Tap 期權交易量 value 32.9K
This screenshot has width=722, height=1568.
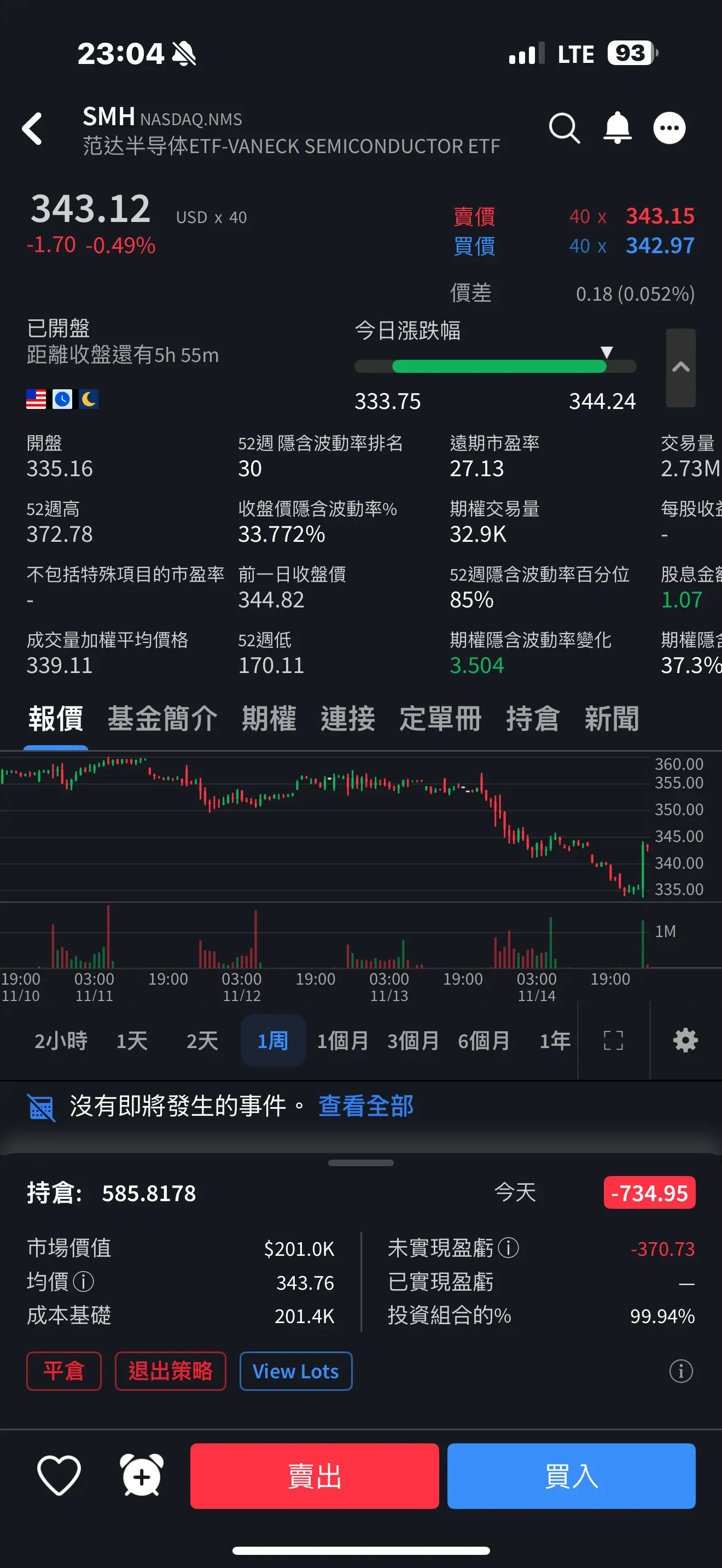click(x=478, y=535)
